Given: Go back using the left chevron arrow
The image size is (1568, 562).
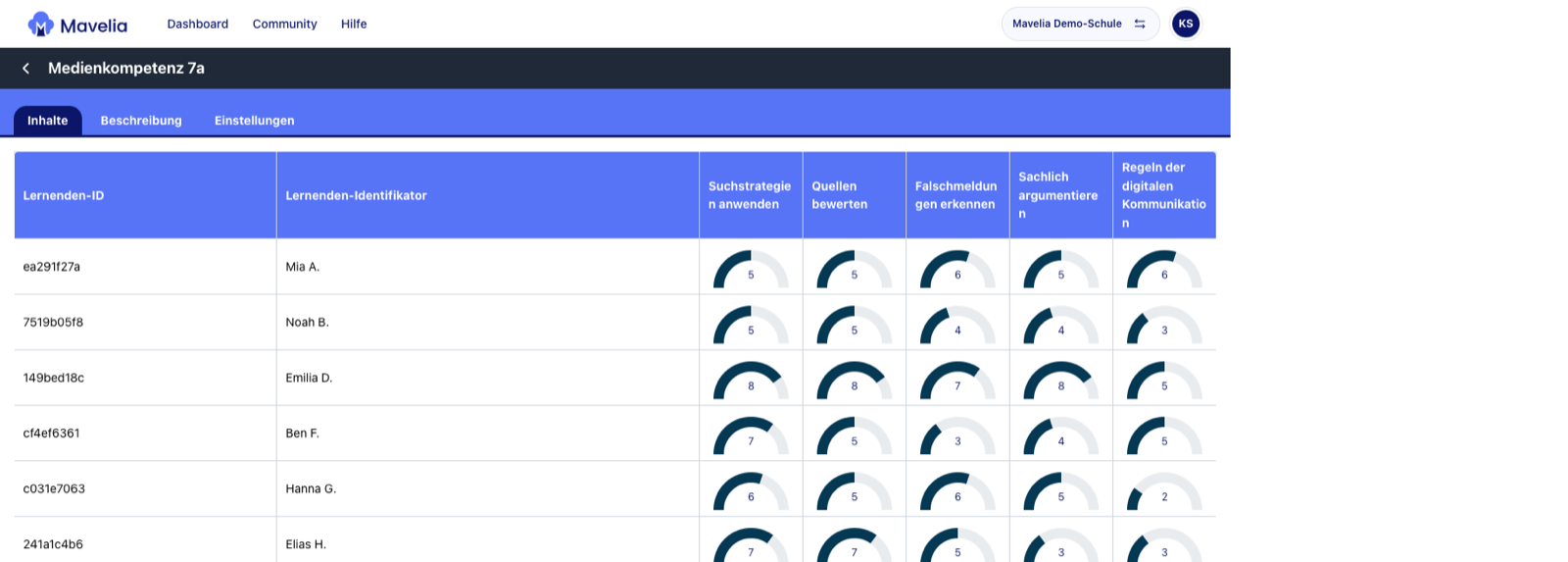Looking at the screenshot, I should [x=26, y=69].
